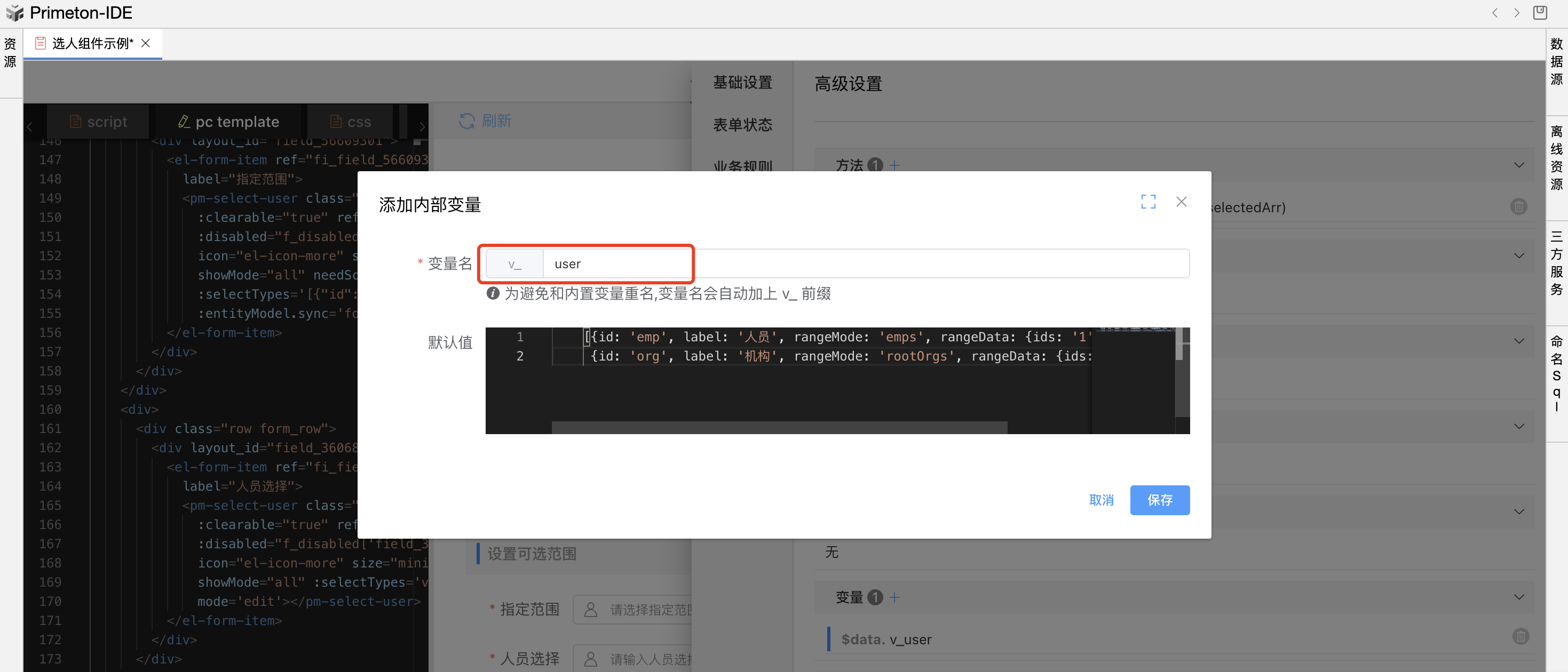Click the trash icon on the selectedArr method row
1568x672 pixels.
click(1518, 207)
